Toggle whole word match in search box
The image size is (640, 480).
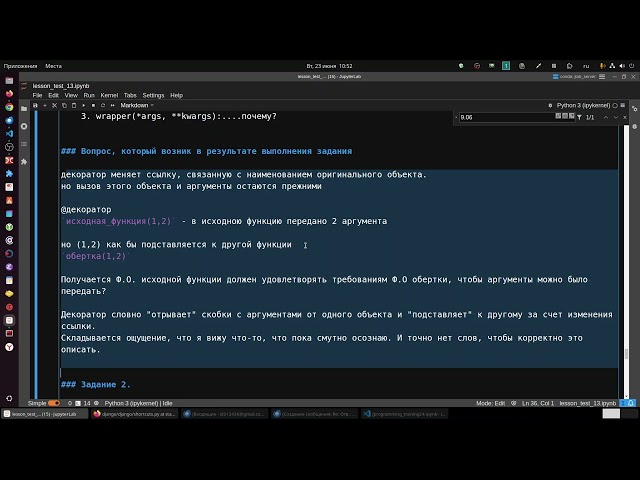(x=565, y=116)
